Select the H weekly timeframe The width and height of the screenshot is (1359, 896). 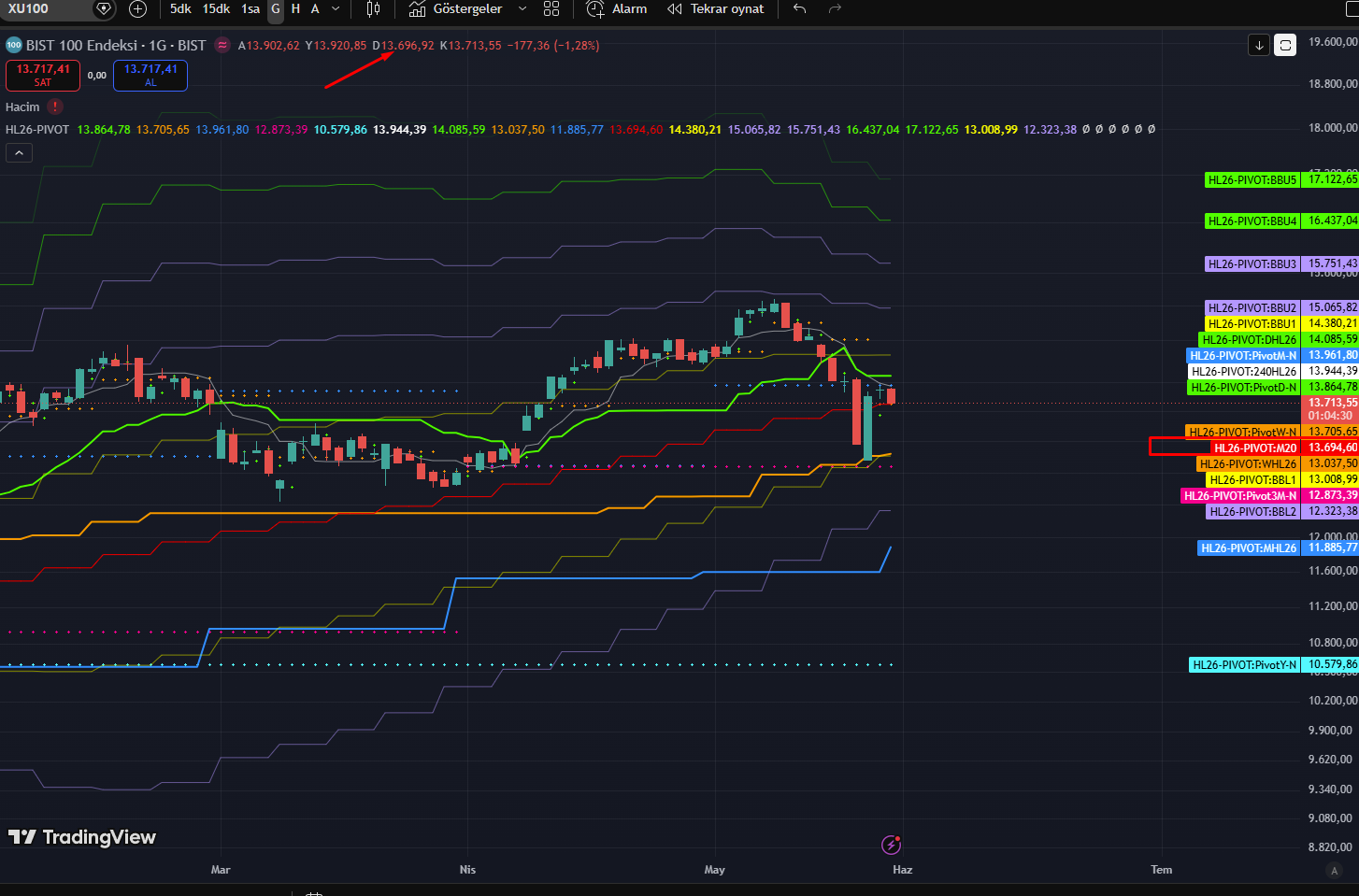pos(295,9)
